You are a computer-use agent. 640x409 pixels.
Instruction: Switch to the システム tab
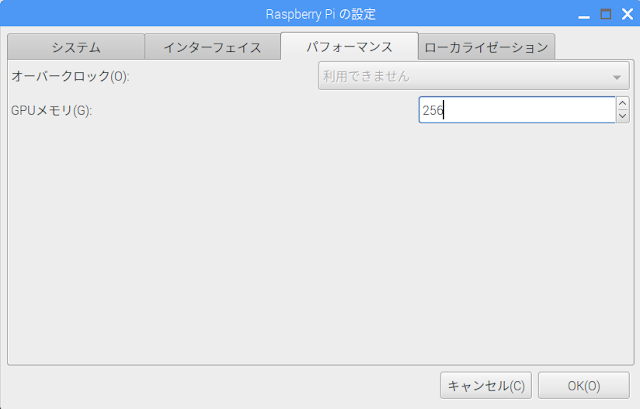[76, 47]
